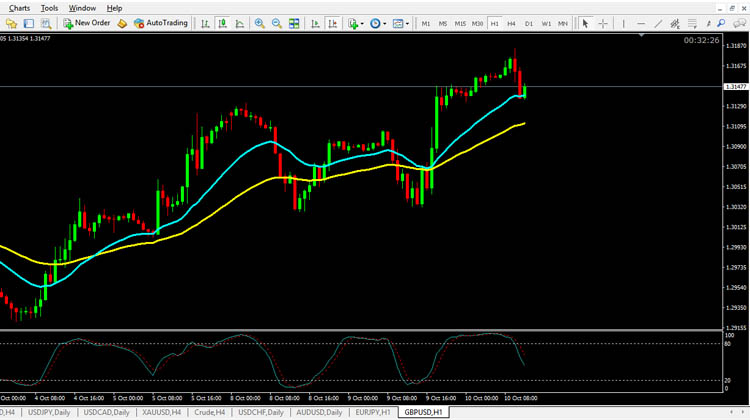Switch to the EURJPY,H1 chart tab
The image size is (750, 420).
coord(373,412)
